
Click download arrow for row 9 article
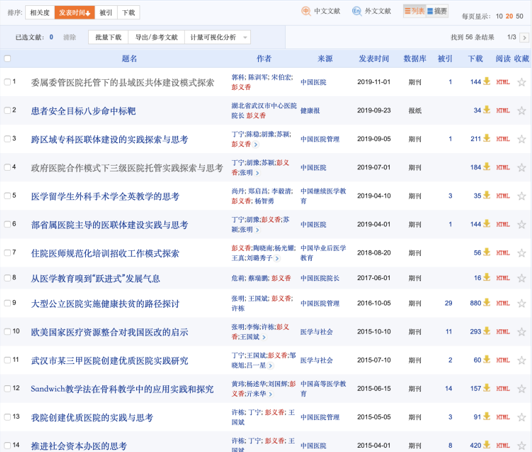[487, 302]
